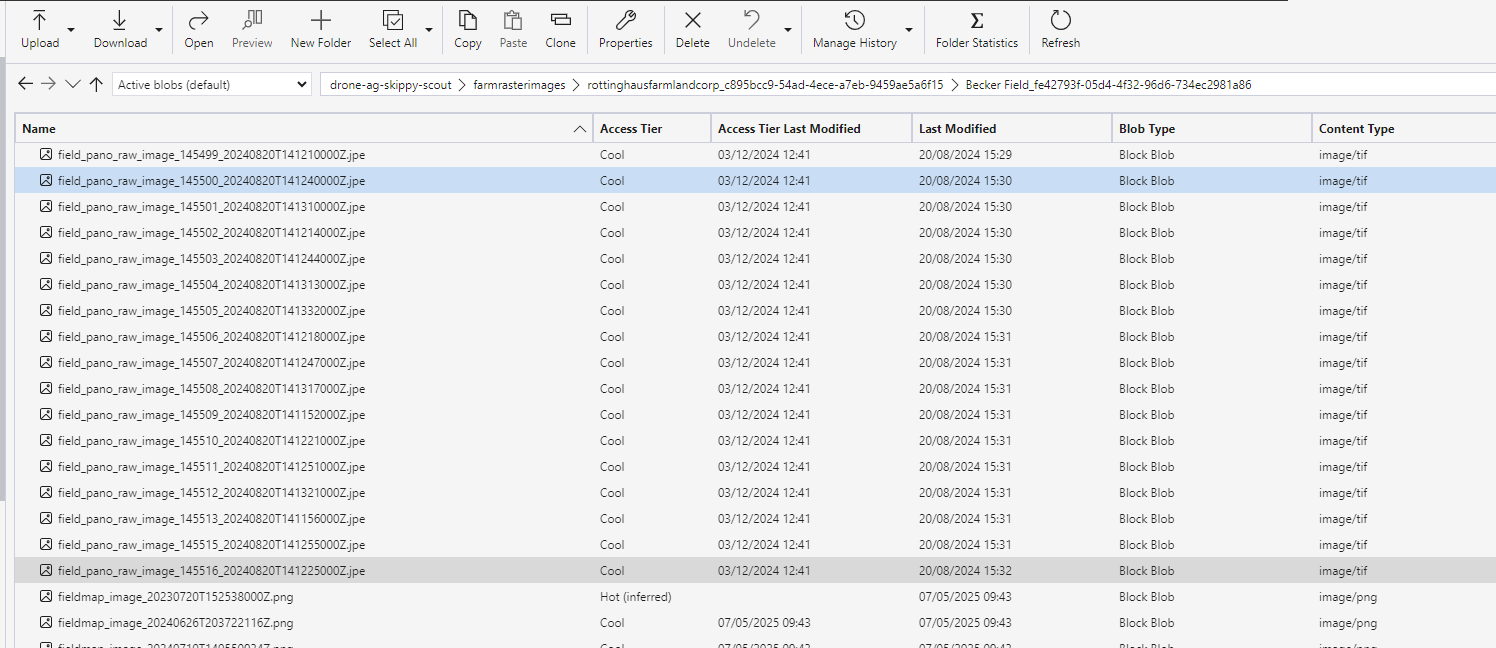The image size is (1496, 648).
Task: Select field_pano_raw_image_145513 file row
Action: [x=756, y=519]
